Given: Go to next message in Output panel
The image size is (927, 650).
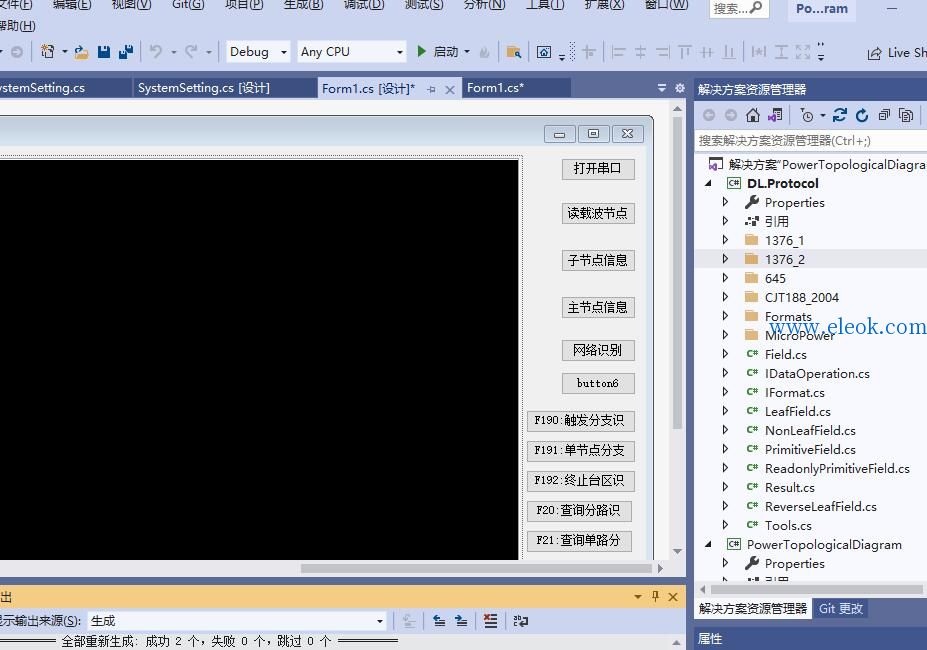Looking at the screenshot, I should click(461, 620).
